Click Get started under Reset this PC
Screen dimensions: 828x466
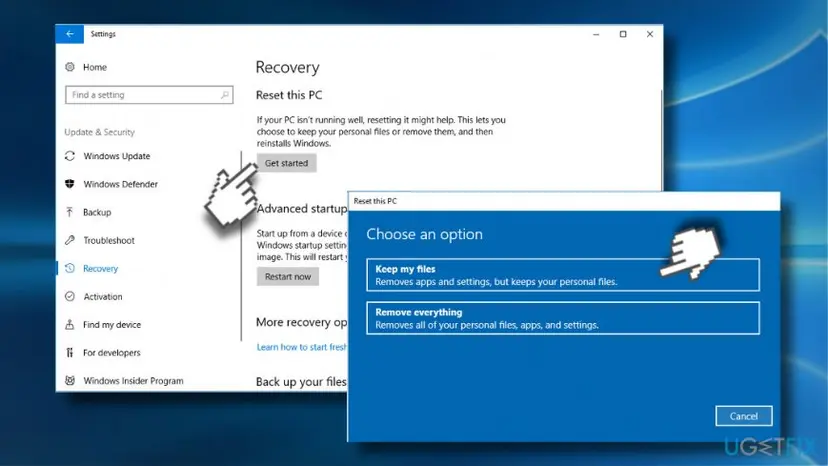[x=287, y=163]
